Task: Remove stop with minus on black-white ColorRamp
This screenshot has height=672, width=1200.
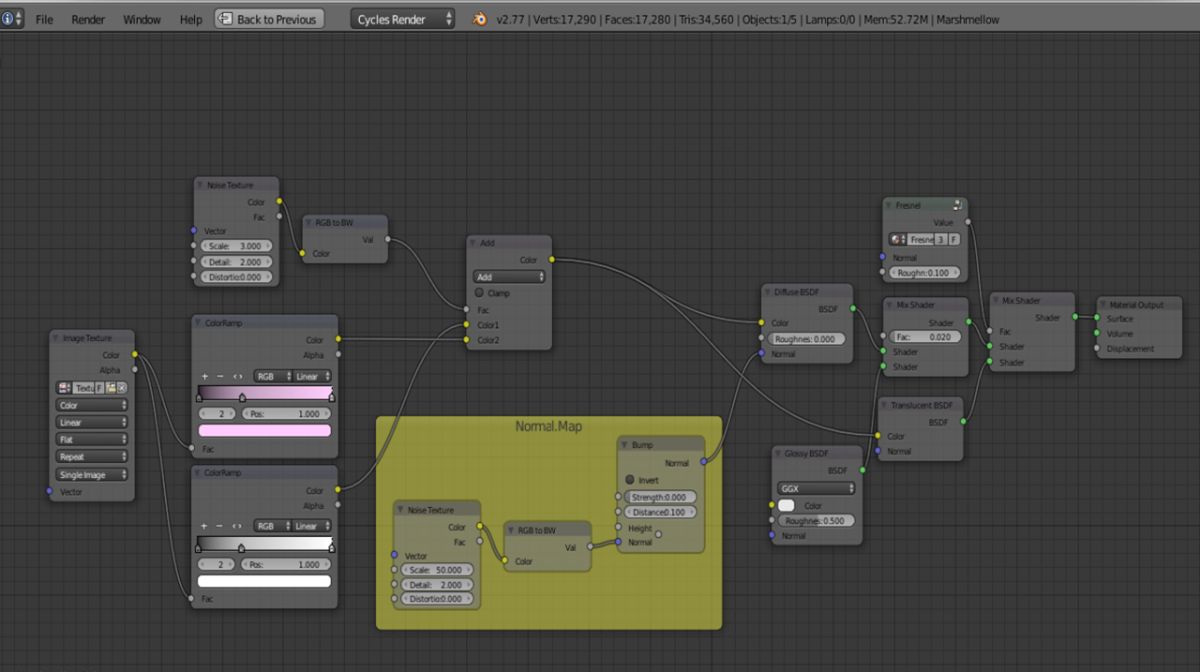Action: coord(220,526)
